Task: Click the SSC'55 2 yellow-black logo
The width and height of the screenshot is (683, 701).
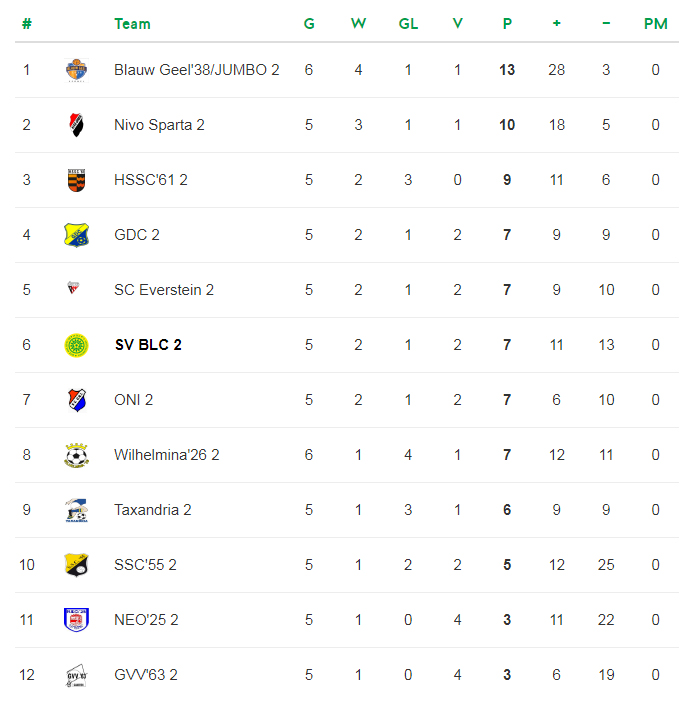Action: coord(76,565)
